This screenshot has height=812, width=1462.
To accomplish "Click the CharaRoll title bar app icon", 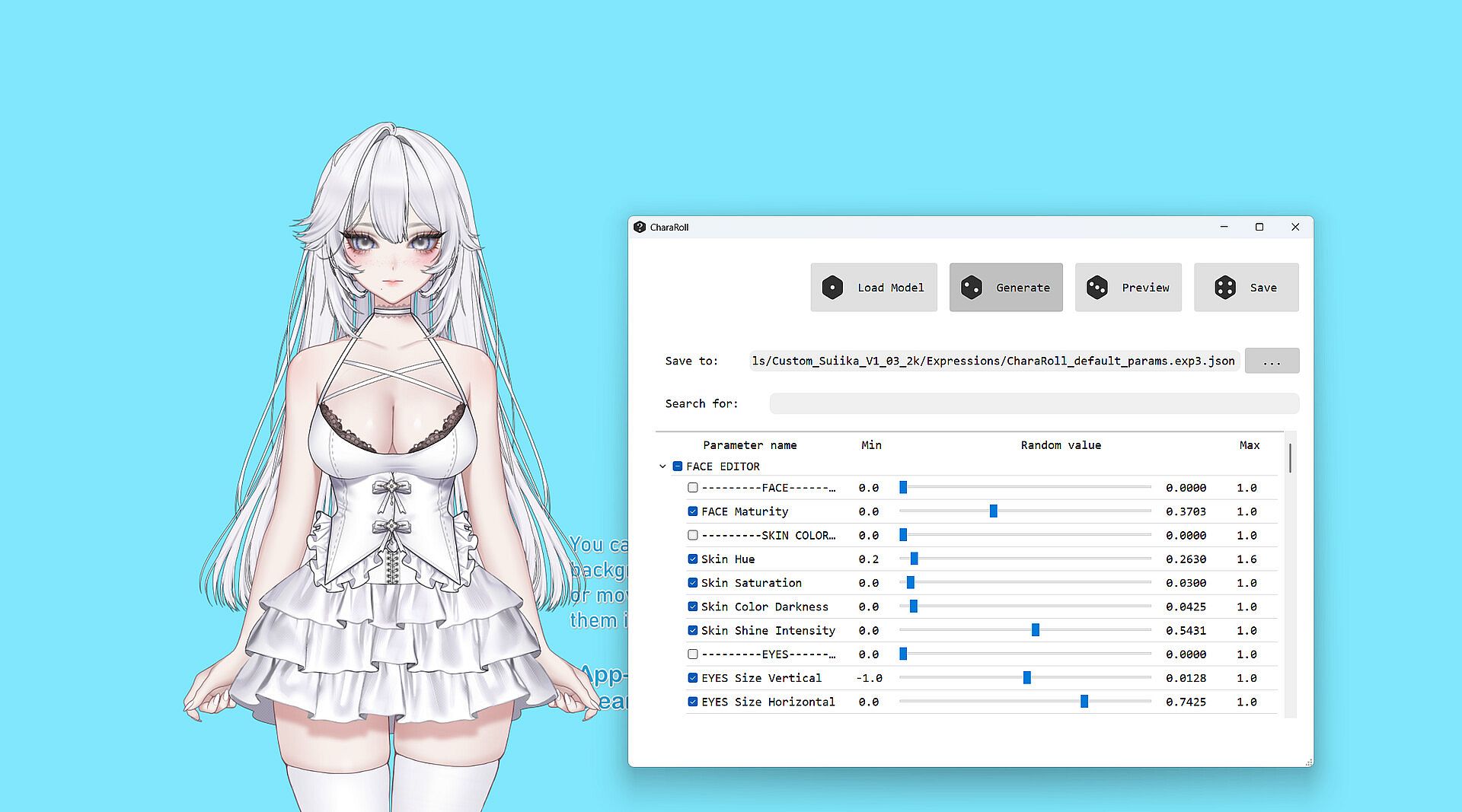I will (640, 227).
